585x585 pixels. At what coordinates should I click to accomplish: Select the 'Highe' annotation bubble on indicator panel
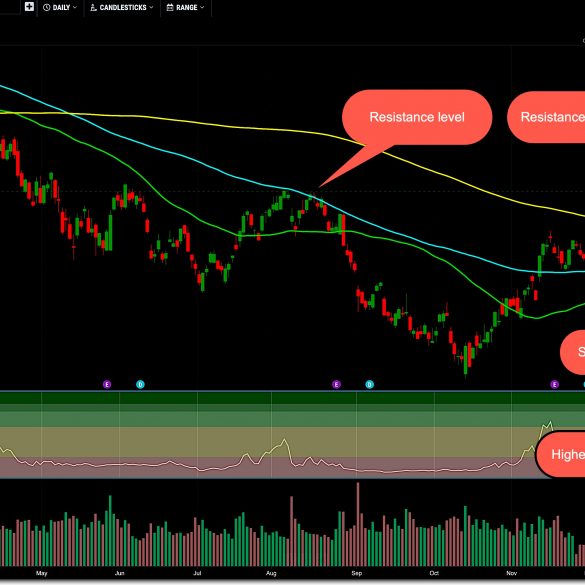click(x=560, y=454)
